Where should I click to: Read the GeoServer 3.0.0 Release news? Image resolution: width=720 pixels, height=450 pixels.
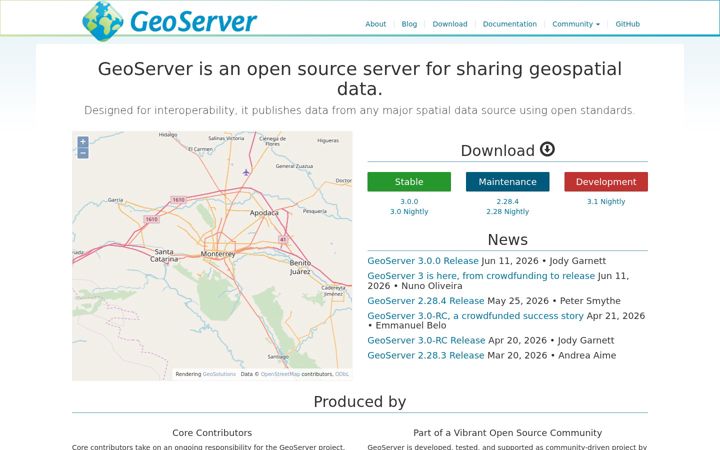point(423,261)
